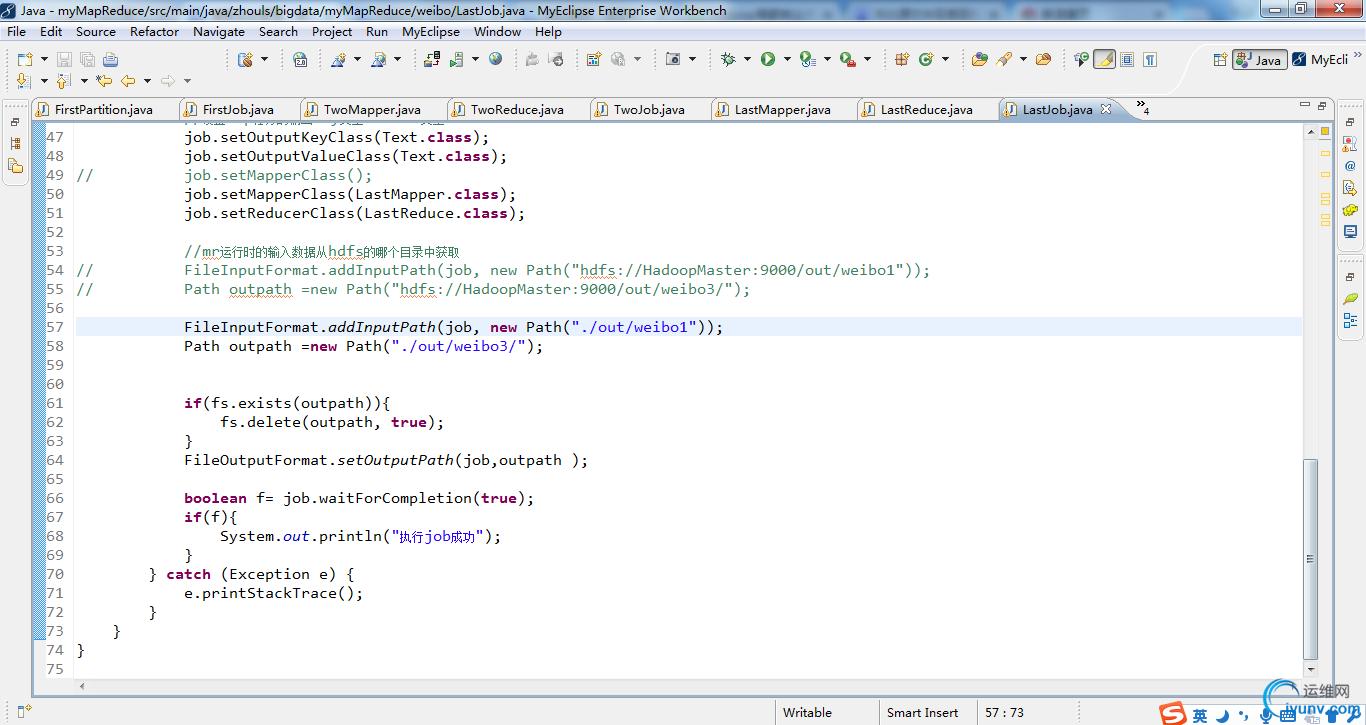The image size is (1366, 725).
Task: Click the Writable status field
Action: tap(807, 713)
